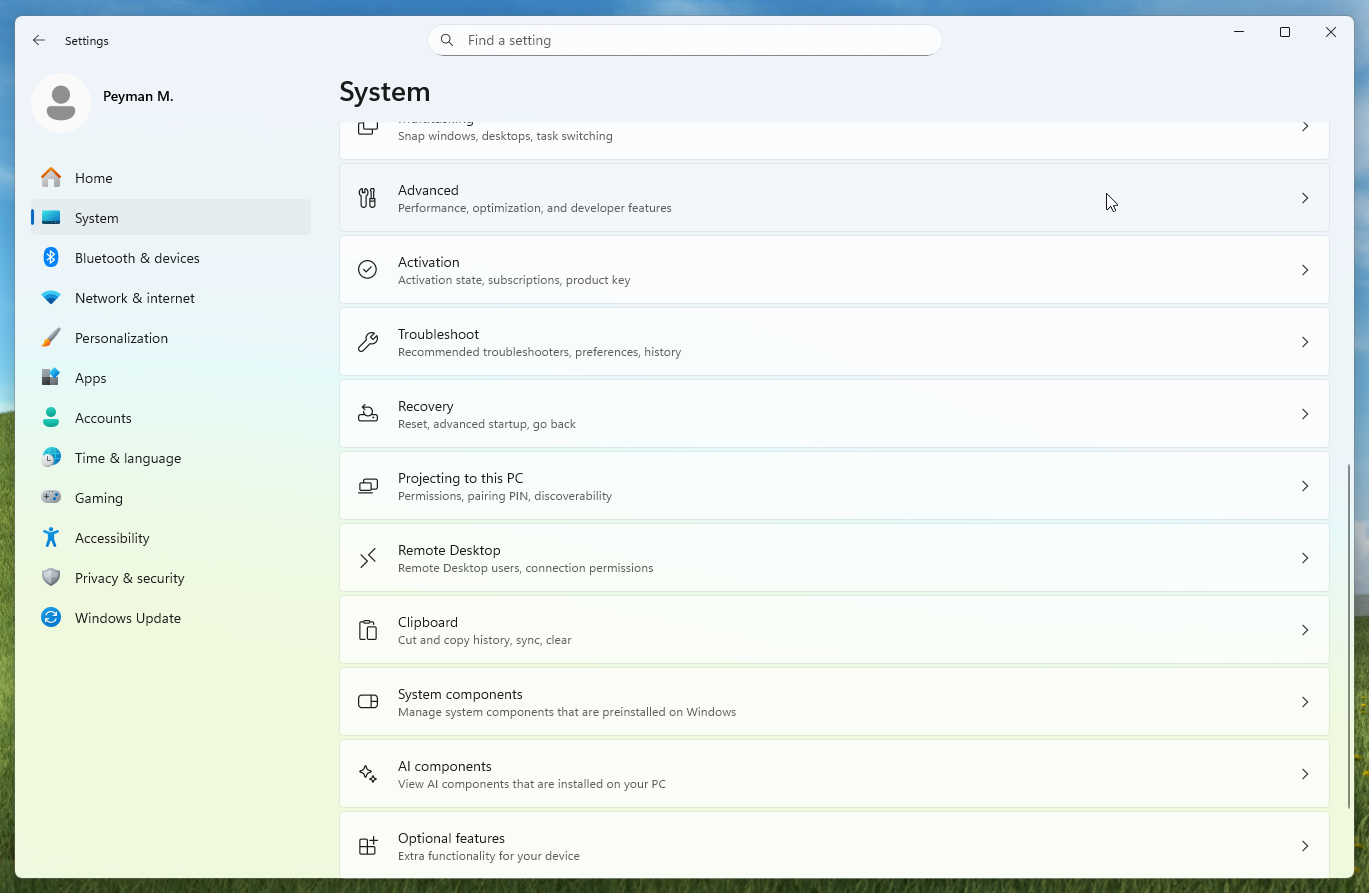This screenshot has height=893, width=1369.
Task: Click the Bluetooth icon in sidebar
Action: 51,258
